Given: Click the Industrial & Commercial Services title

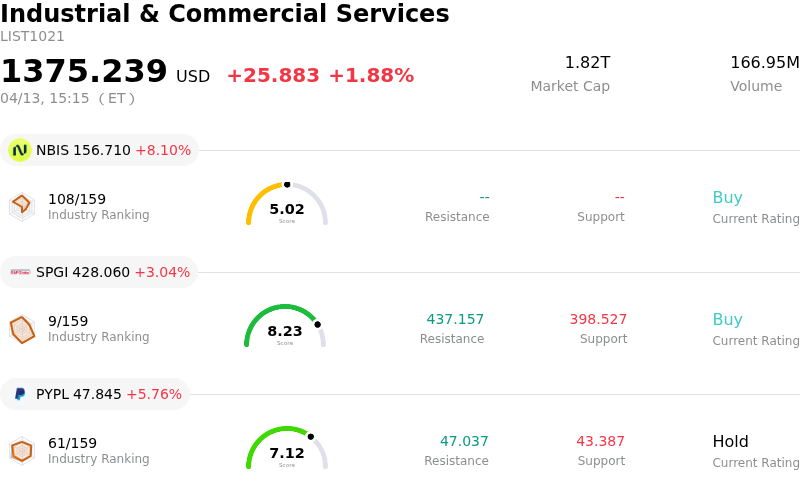Looking at the screenshot, I should pos(225,14).
